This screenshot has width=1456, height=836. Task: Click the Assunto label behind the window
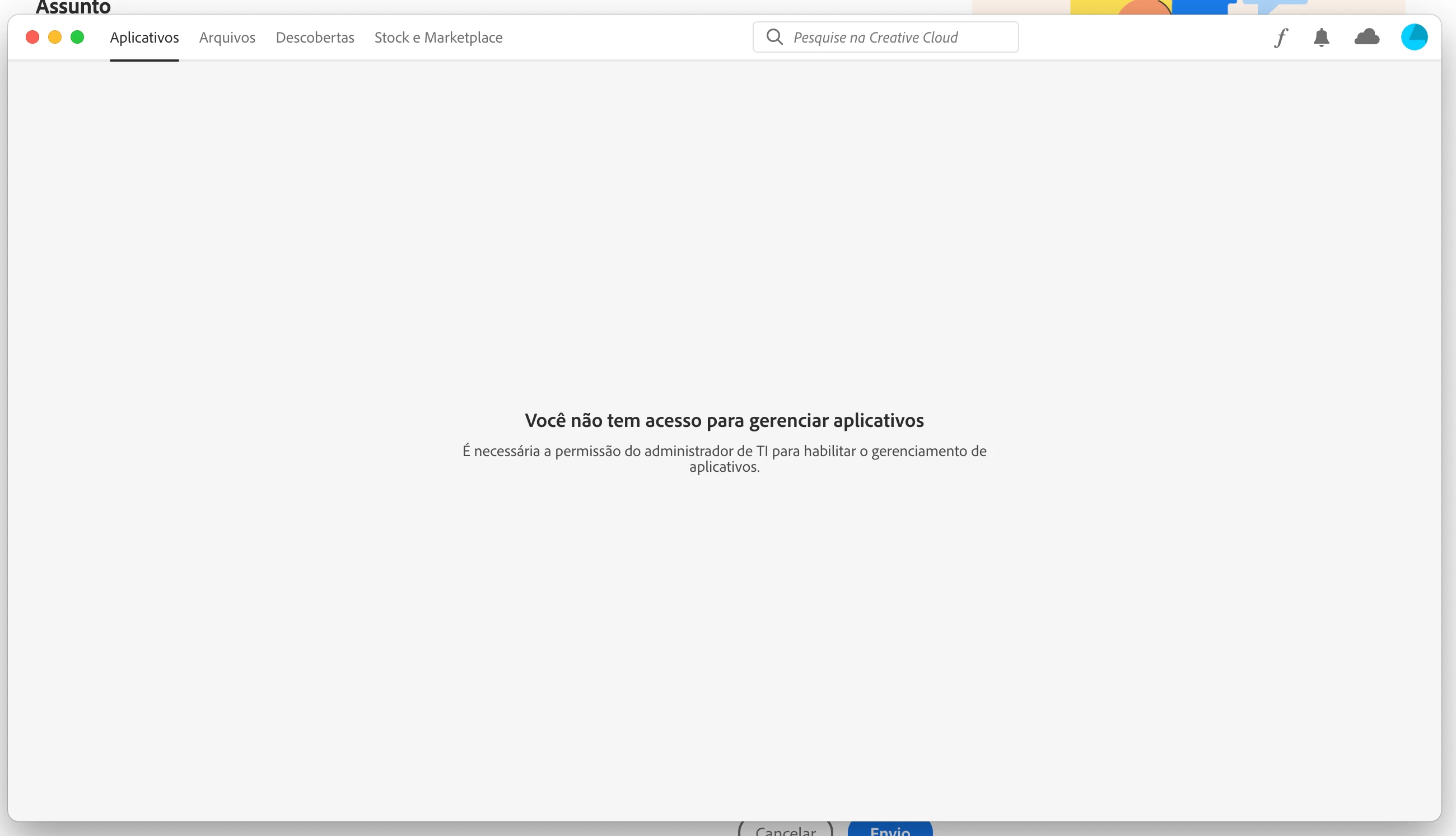(73, 7)
